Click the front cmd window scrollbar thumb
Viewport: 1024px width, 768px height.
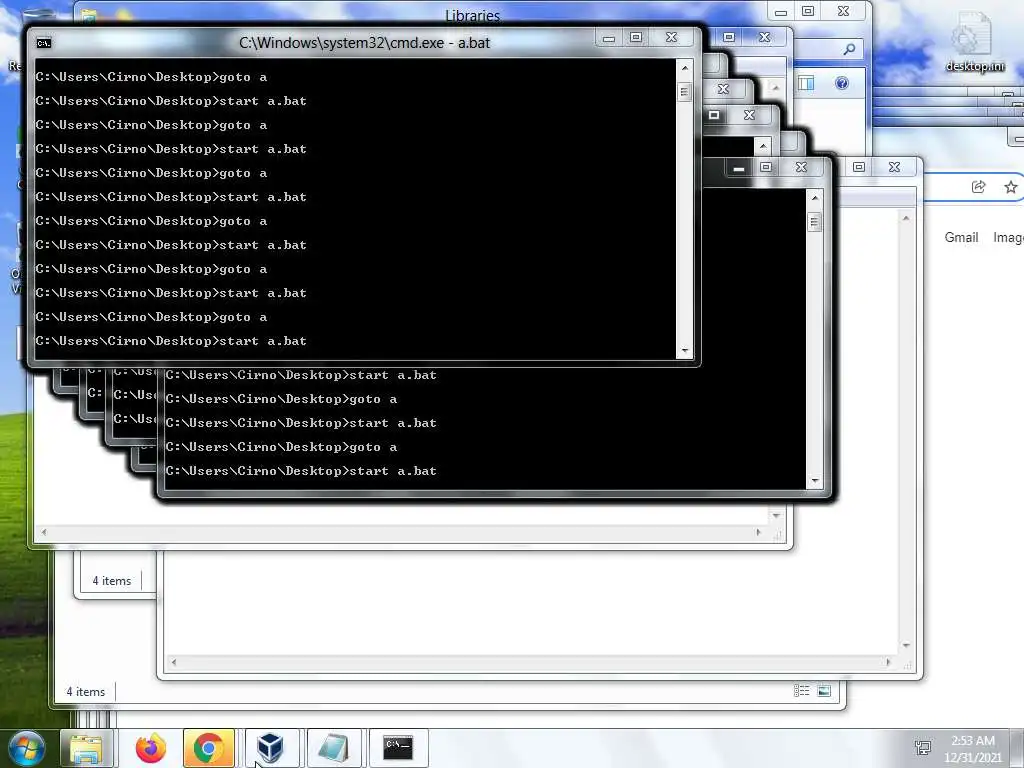[x=684, y=91]
